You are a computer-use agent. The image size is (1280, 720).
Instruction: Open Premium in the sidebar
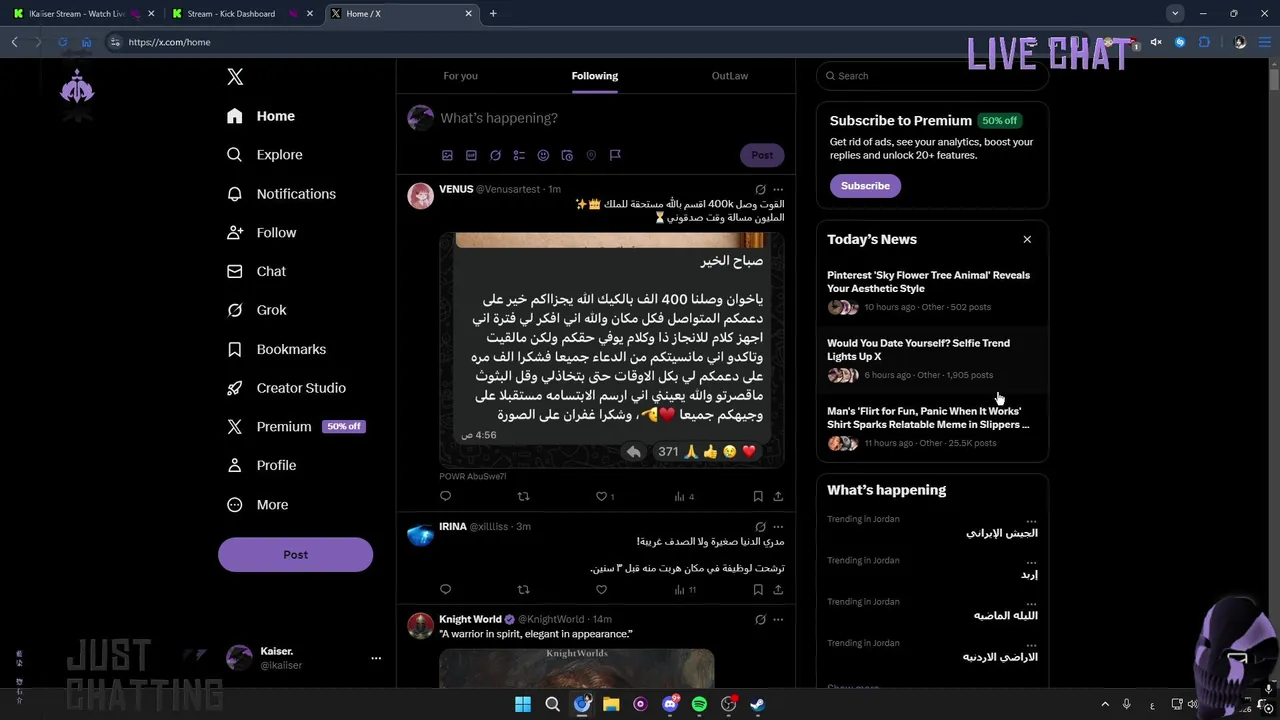coord(295,427)
